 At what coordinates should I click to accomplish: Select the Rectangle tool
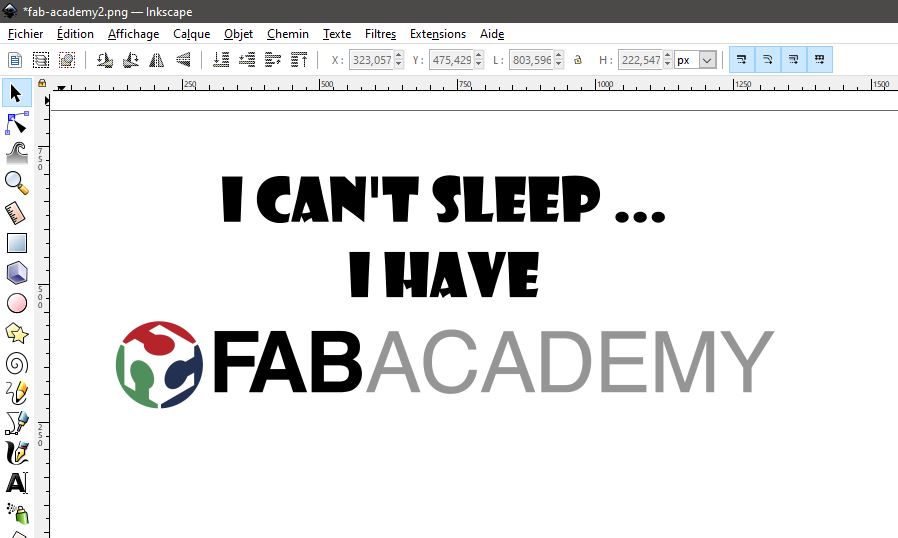coord(17,243)
